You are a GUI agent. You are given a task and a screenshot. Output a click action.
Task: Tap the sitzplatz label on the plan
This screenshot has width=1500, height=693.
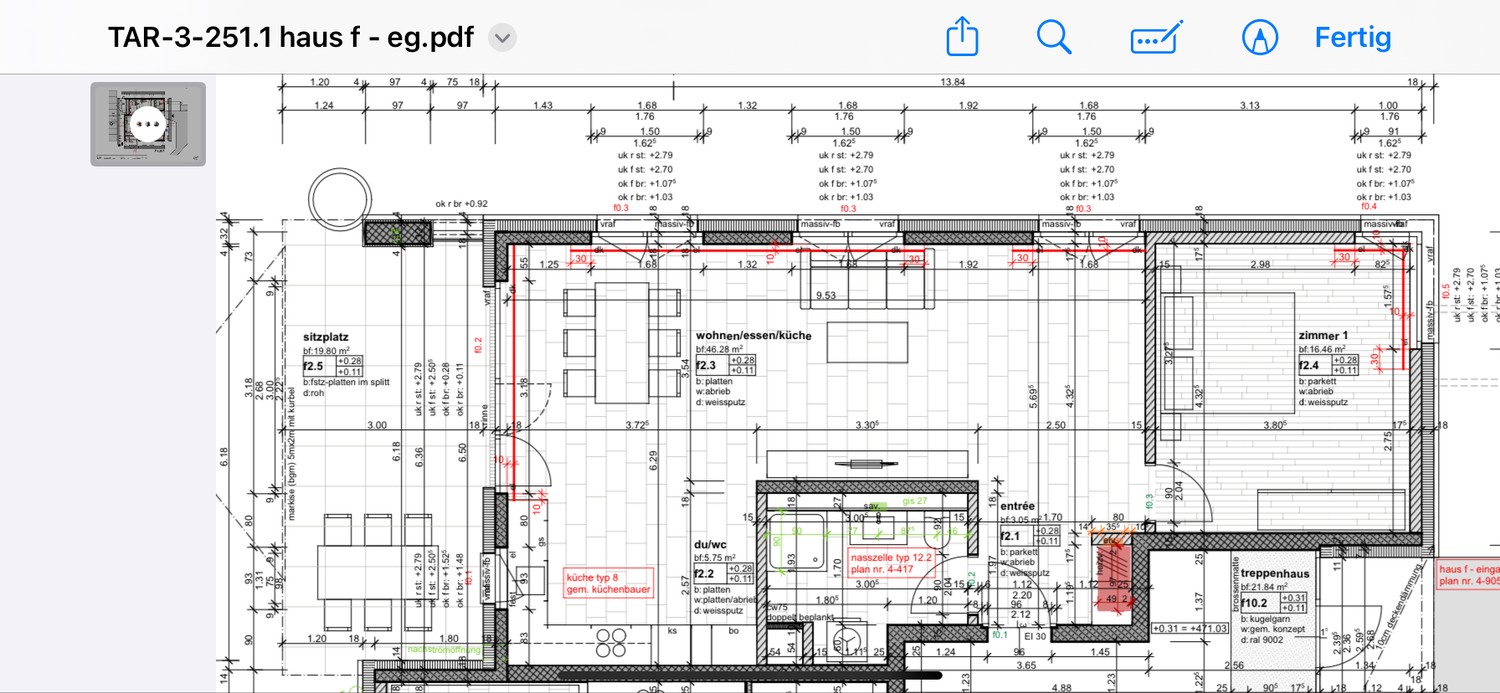pos(325,338)
